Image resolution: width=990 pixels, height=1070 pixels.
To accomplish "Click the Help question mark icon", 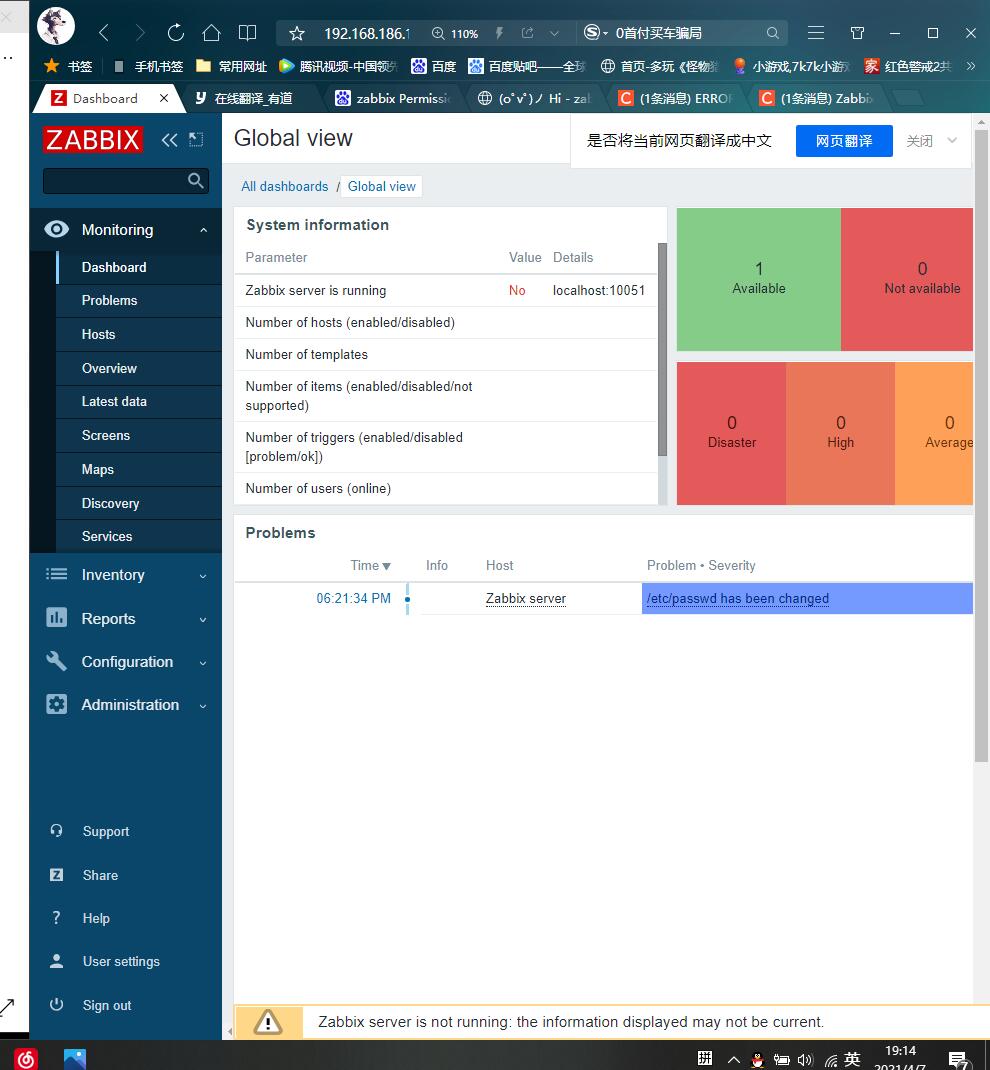I will point(57,918).
